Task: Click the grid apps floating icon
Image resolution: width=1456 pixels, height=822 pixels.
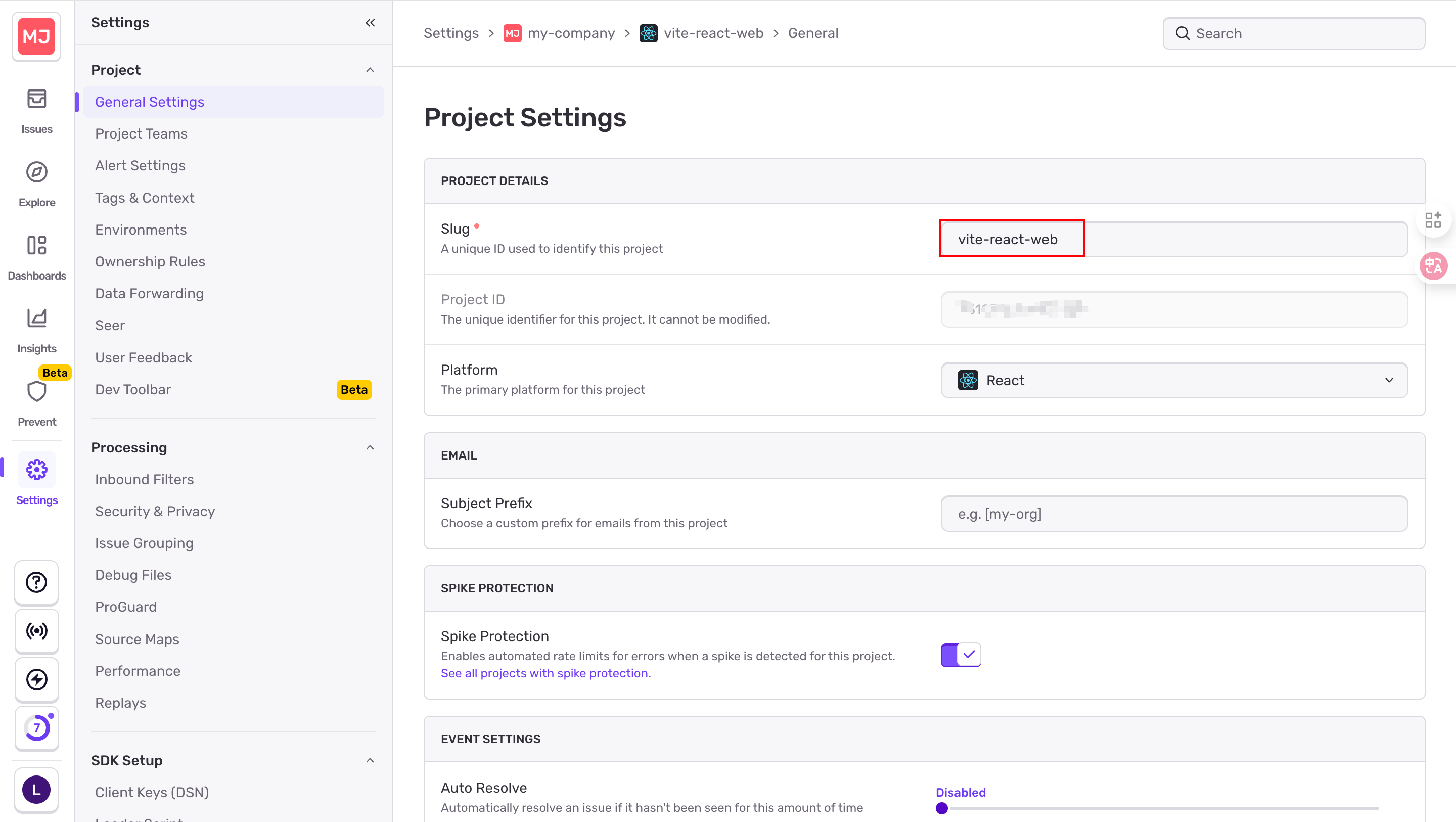Action: [x=1433, y=220]
